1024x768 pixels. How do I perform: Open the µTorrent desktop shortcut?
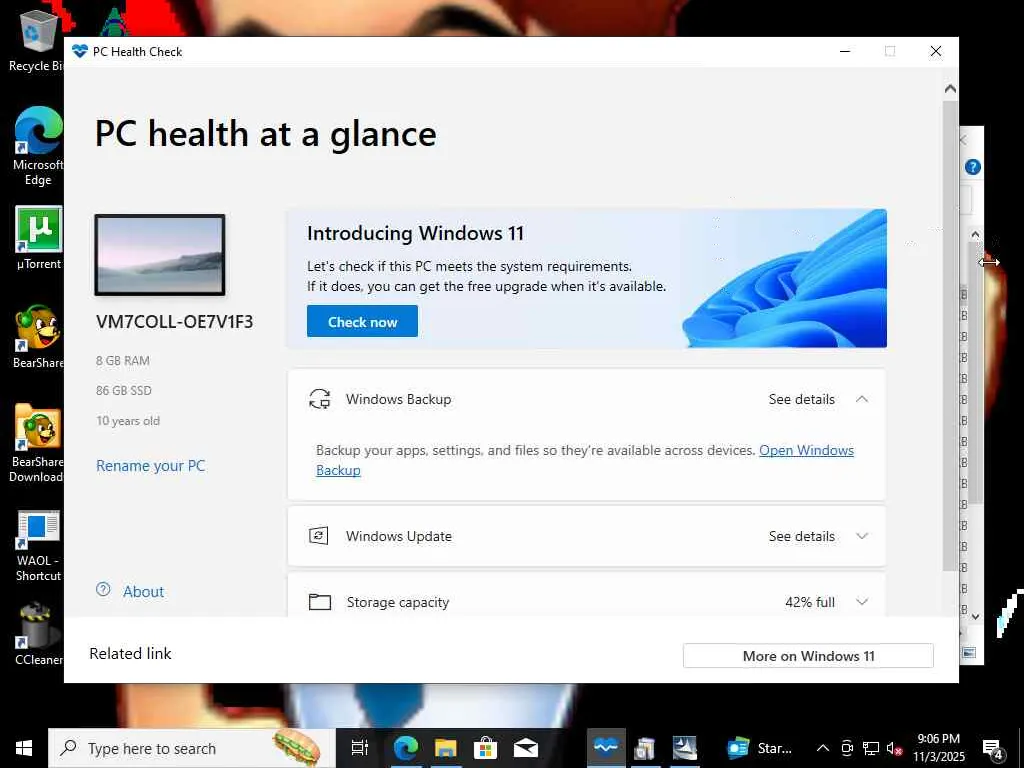38,238
